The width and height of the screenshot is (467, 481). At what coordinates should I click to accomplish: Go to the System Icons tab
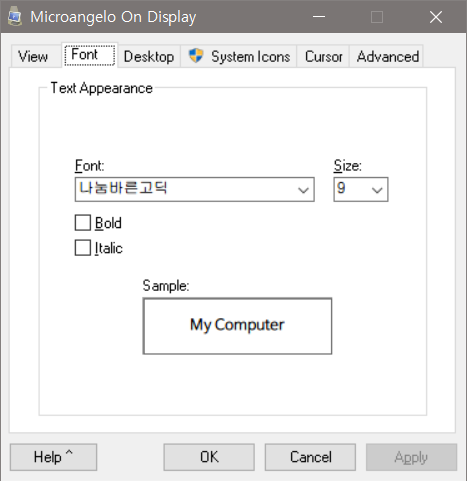click(238, 56)
